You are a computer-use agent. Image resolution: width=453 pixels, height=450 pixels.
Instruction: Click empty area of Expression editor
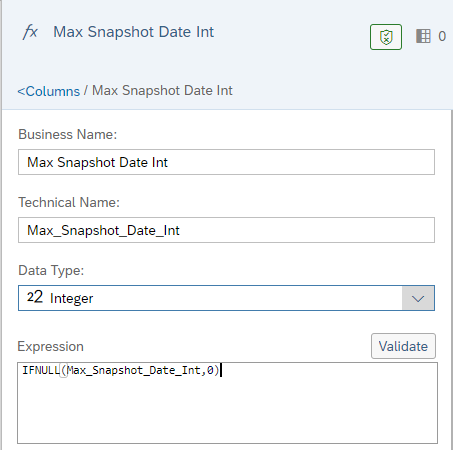pos(227,413)
